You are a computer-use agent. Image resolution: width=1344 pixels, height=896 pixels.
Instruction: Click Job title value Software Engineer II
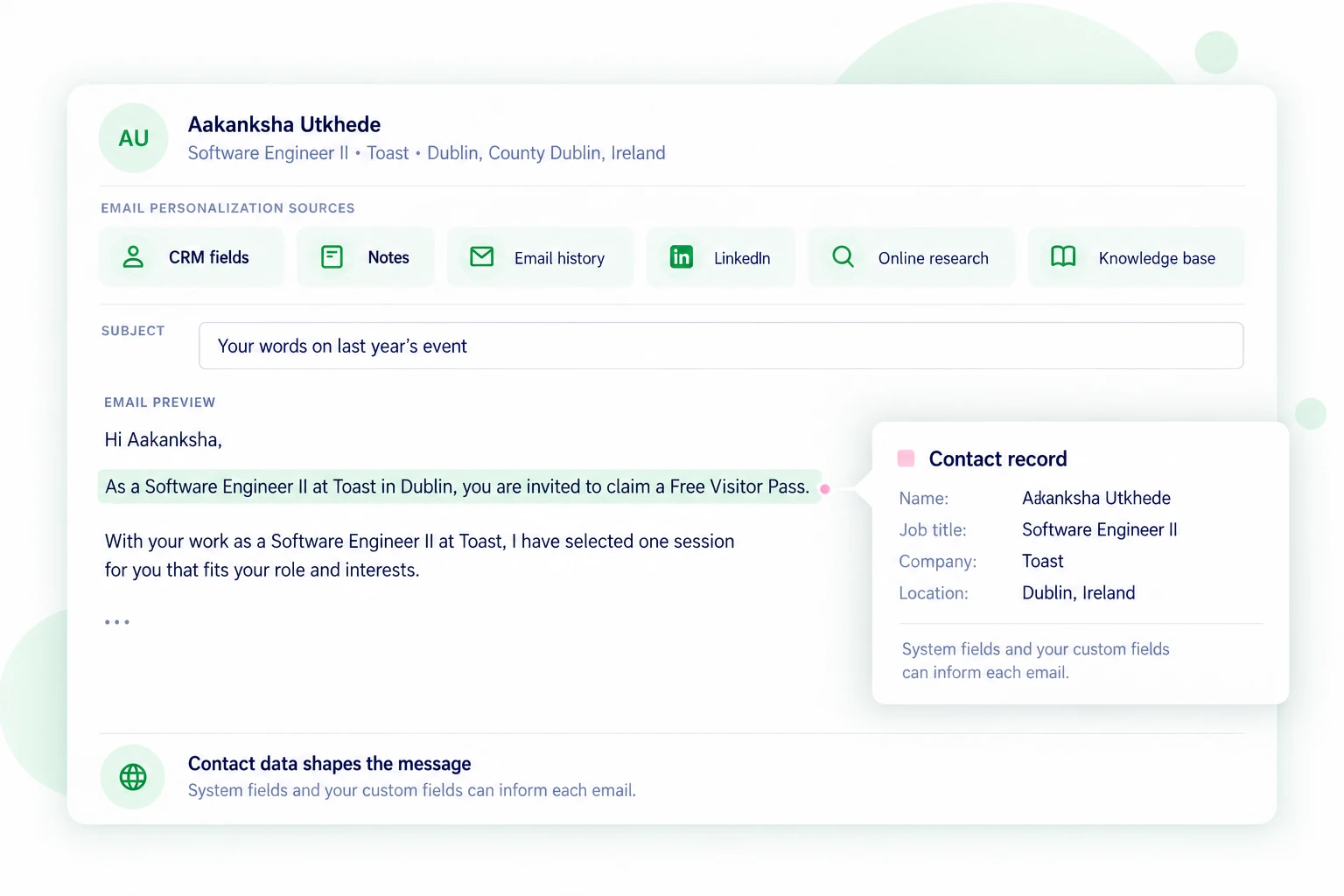coord(1100,529)
